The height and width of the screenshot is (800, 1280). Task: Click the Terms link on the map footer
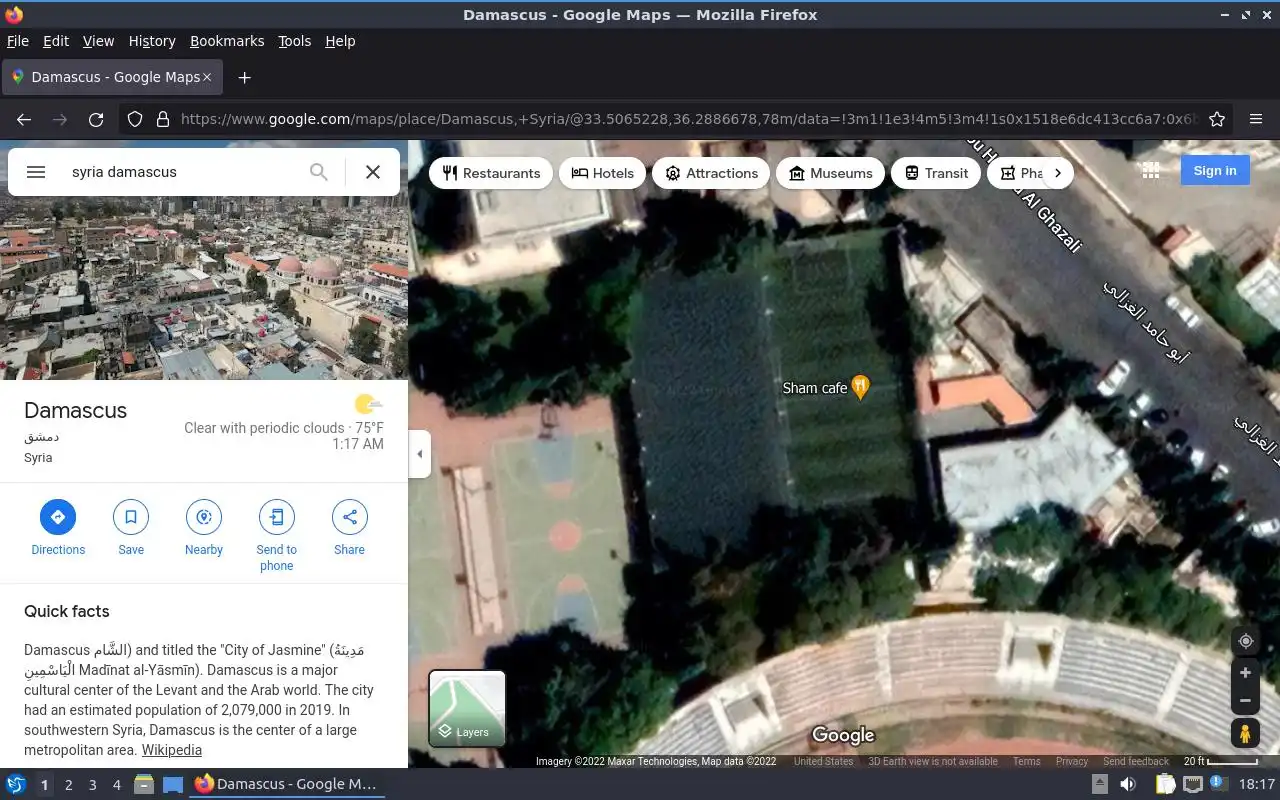(x=1027, y=761)
